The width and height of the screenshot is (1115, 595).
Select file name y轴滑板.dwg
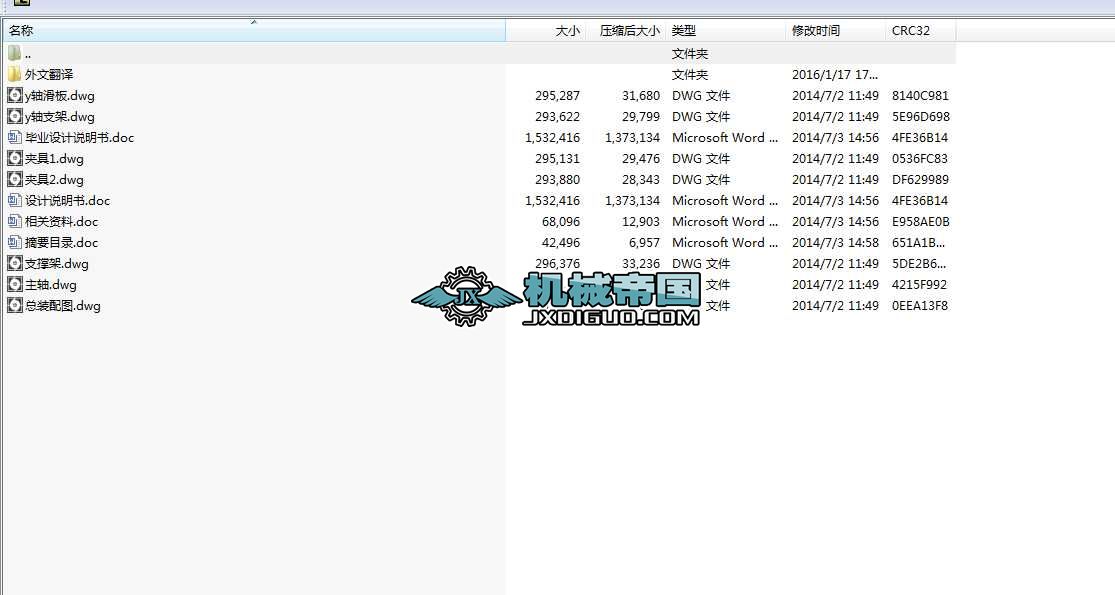click(60, 96)
